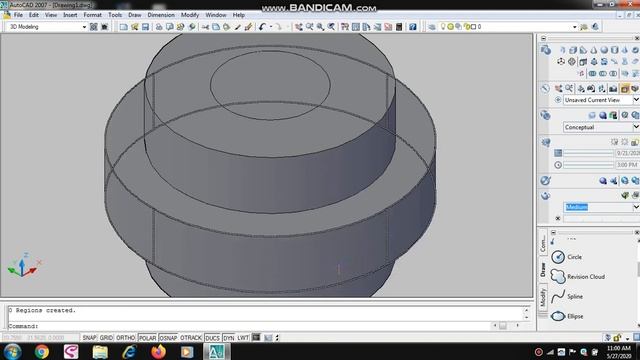Click the Zoom Window magnifier icon
The image size is (640, 360).
320,27
